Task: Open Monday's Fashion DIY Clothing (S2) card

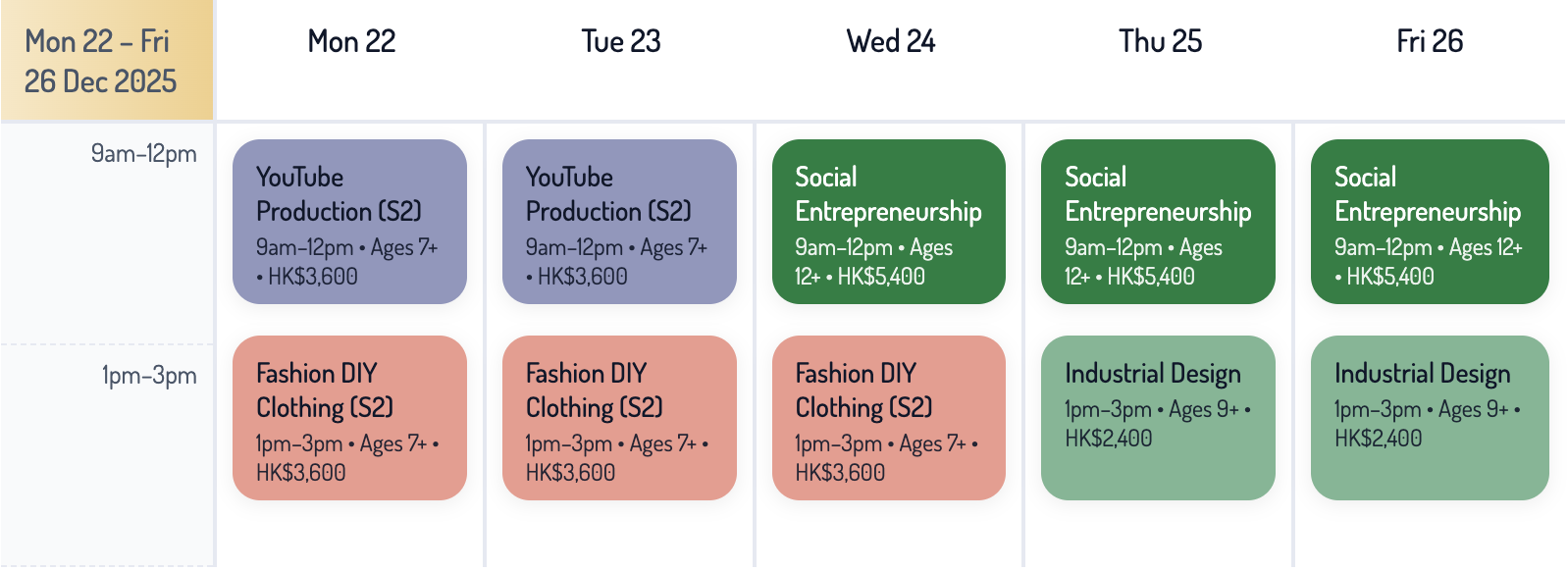Action: pyautogui.click(x=349, y=418)
